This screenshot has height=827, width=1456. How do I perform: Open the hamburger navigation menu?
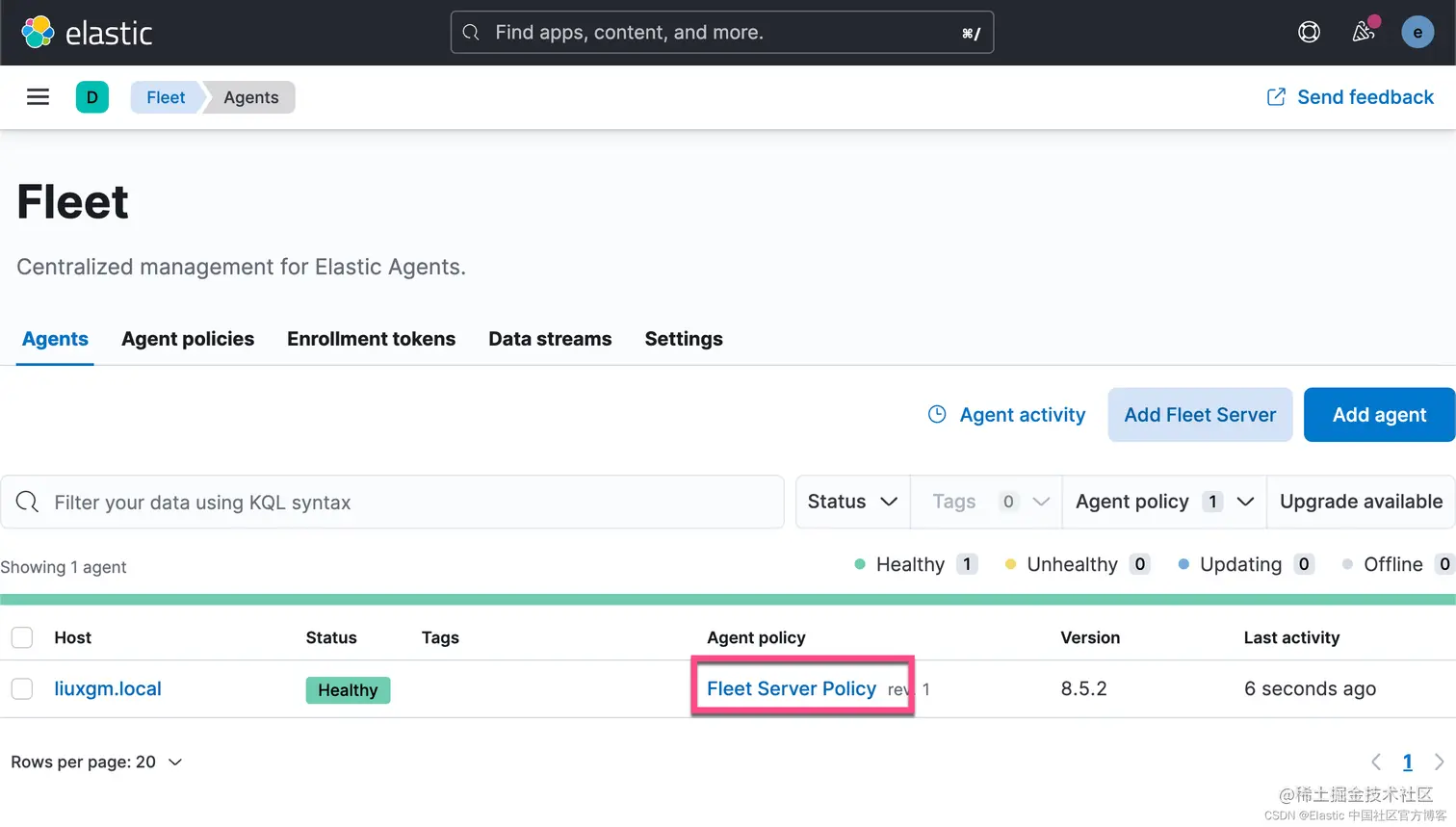pos(38,97)
